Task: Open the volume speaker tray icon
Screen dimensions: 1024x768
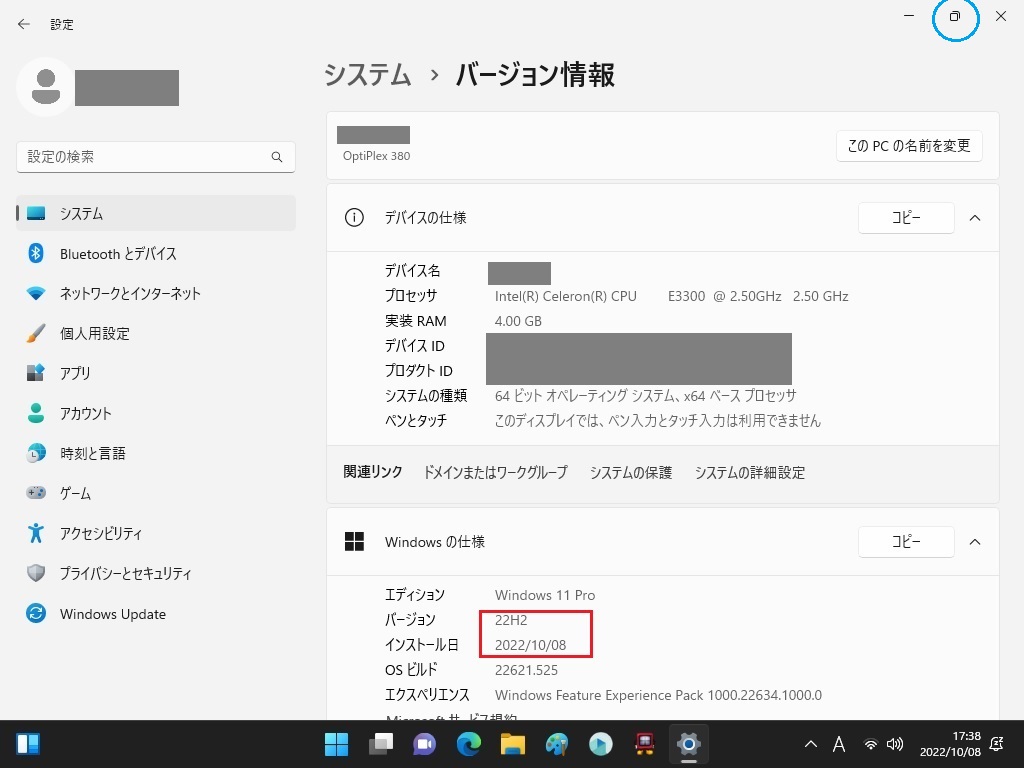Action: pos(895,744)
